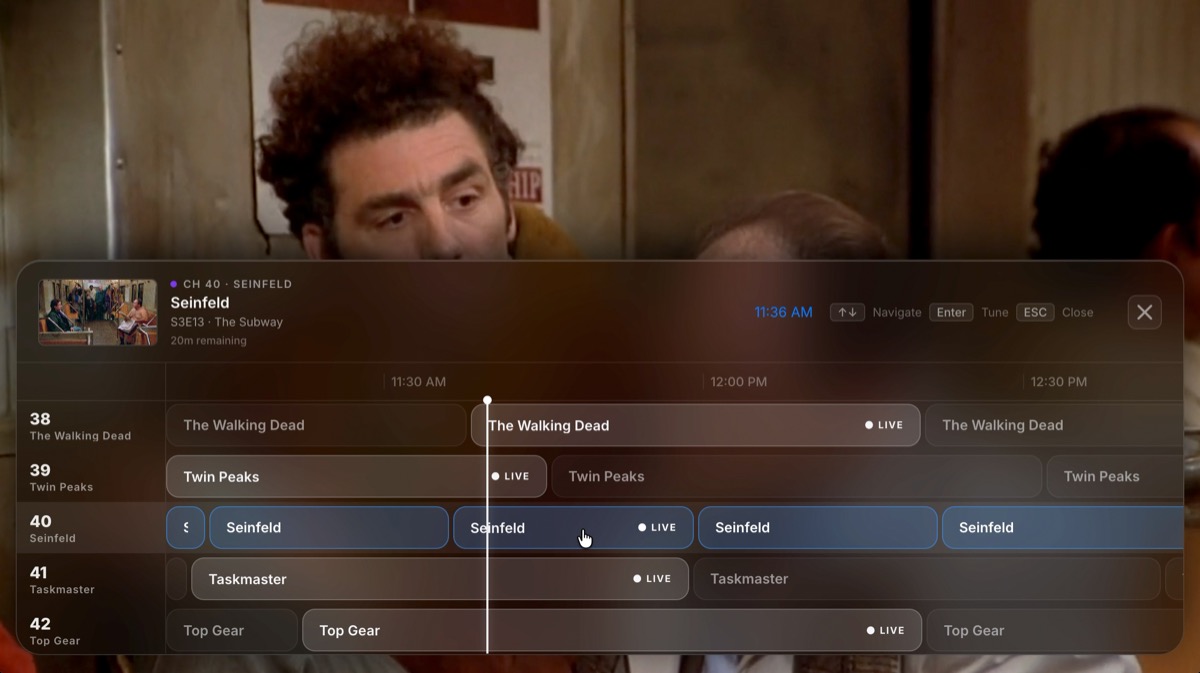Click the 11:30 AM time column header

point(418,381)
